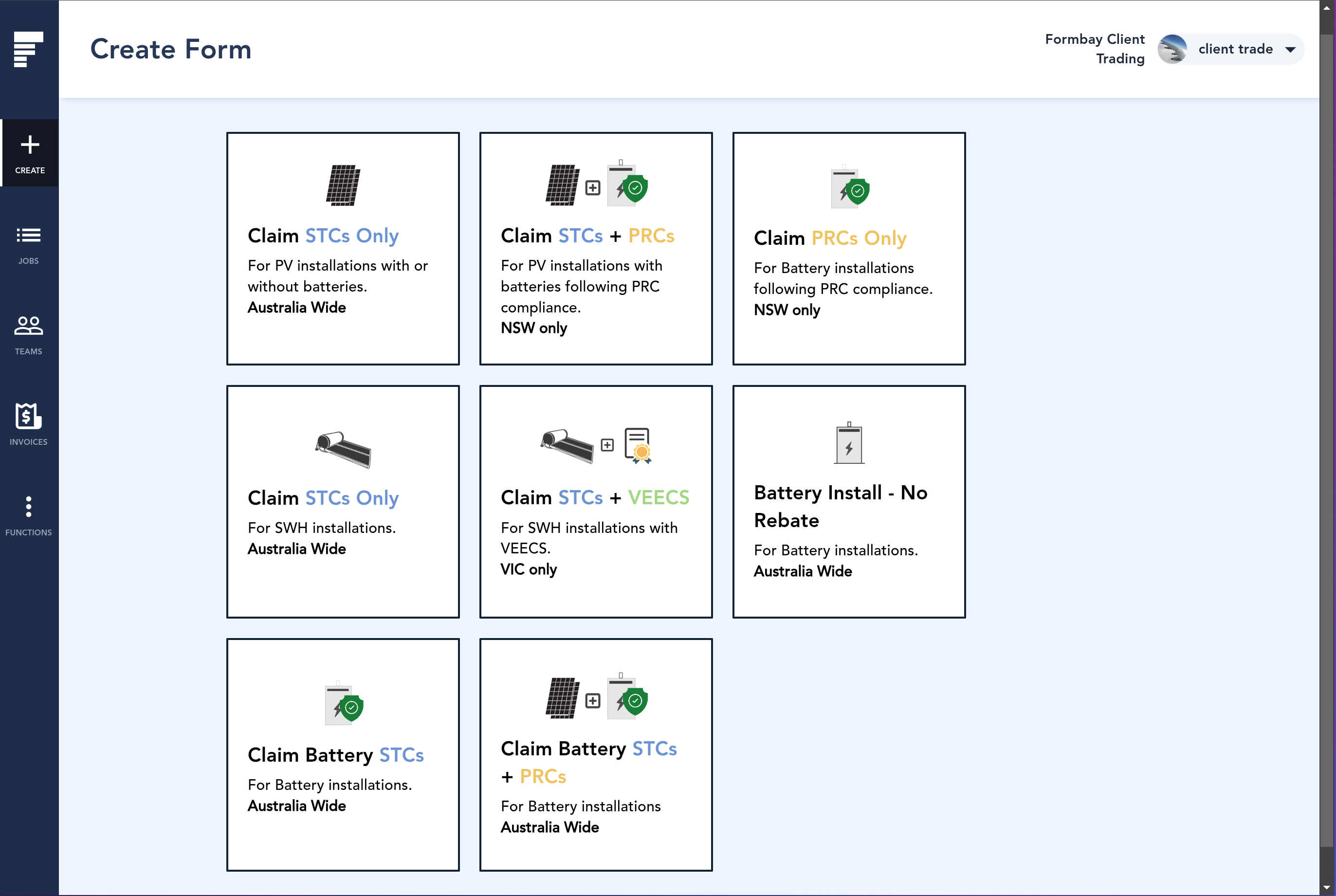Screen dimensions: 1336x896
Task: Choose the Claim PRCs Only title
Action: 830,238
